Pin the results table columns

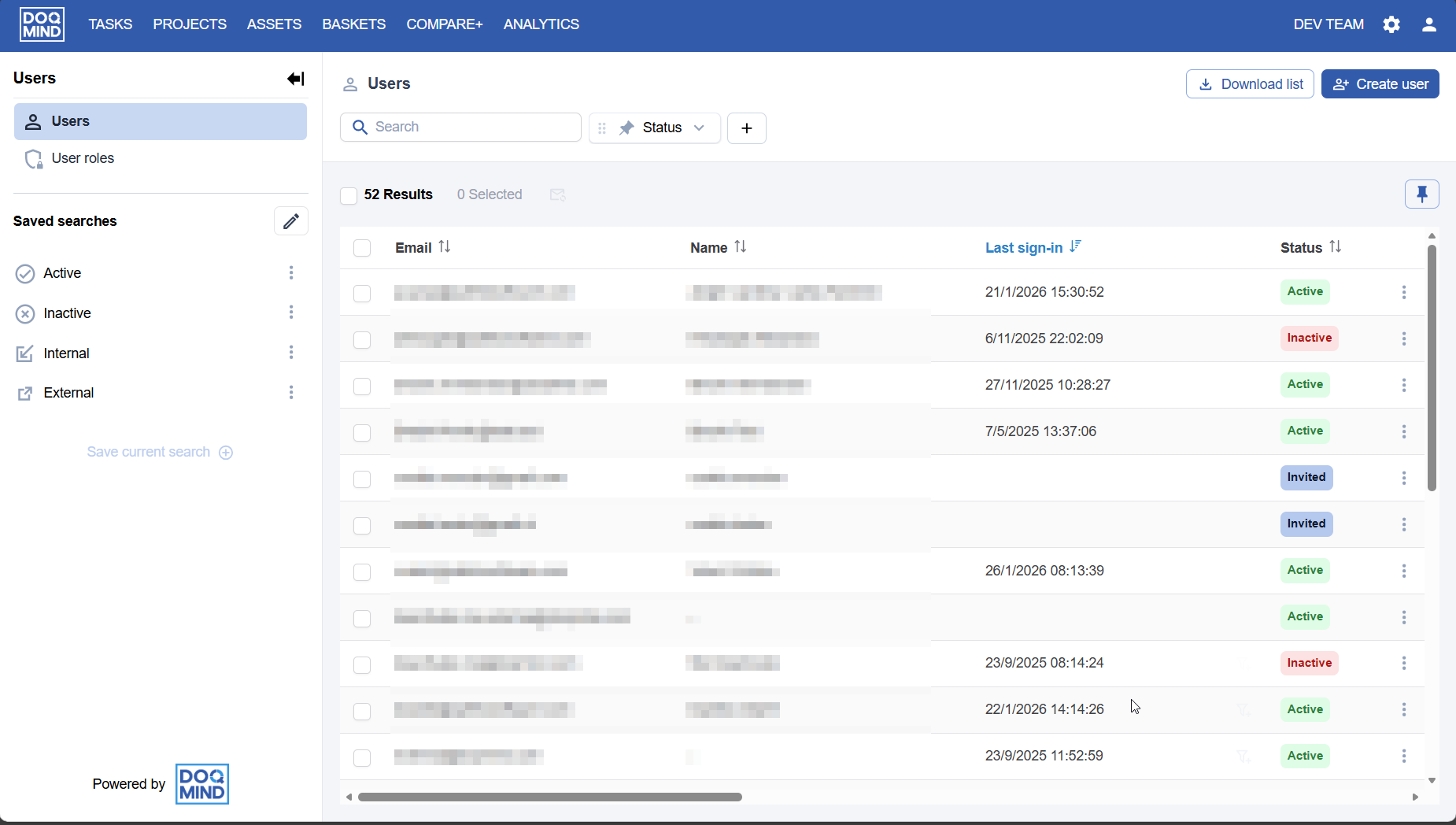click(1421, 194)
